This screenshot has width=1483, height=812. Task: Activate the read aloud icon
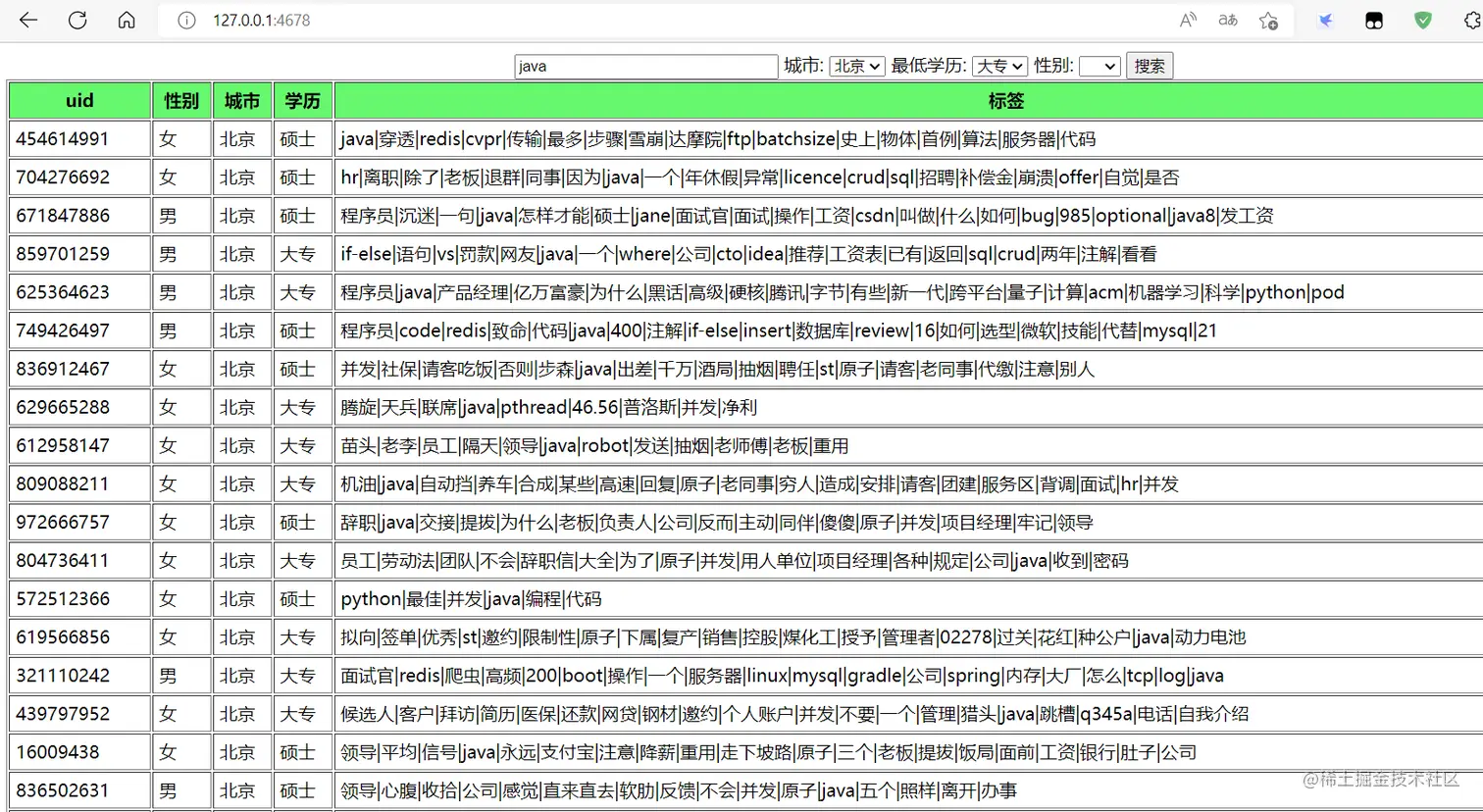pyautogui.click(x=1188, y=20)
